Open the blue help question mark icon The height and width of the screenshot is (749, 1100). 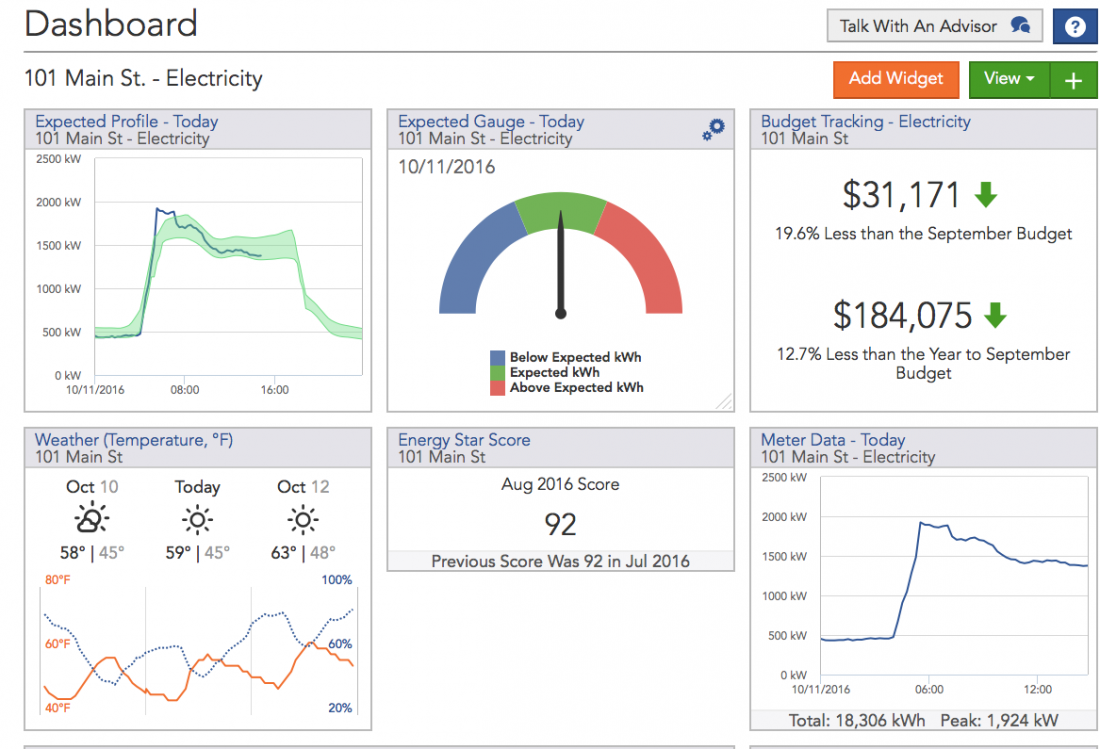(1074, 27)
